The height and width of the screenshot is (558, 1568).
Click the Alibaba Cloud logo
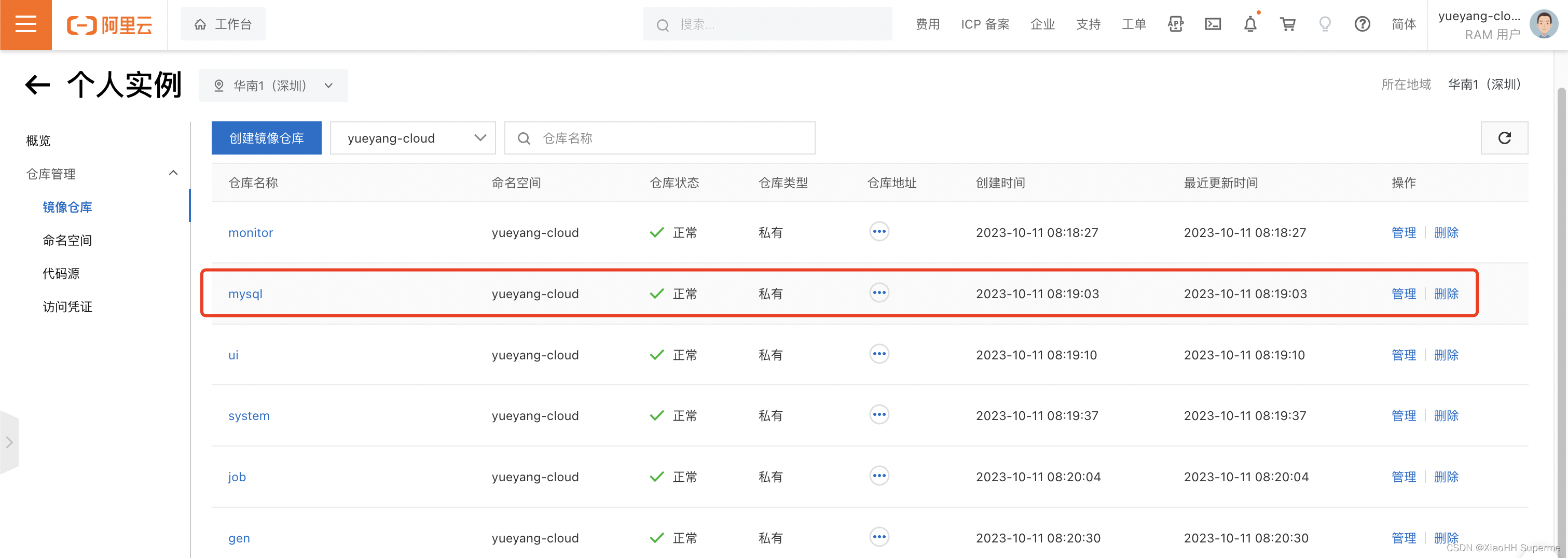pos(109,25)
